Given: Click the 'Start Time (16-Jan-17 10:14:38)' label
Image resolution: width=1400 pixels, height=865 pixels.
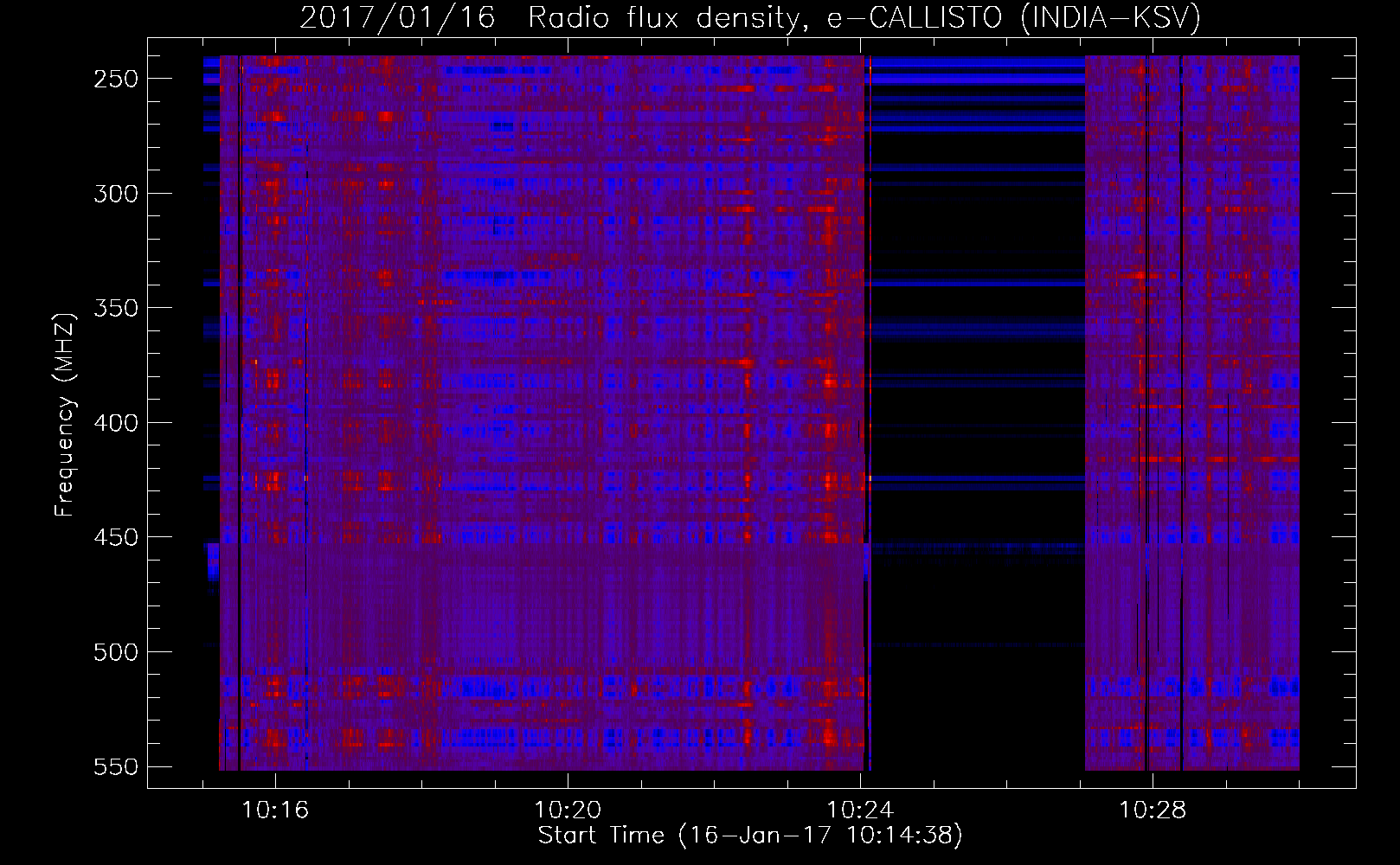Looking at the screenshot, I should (x=750, y=836).
